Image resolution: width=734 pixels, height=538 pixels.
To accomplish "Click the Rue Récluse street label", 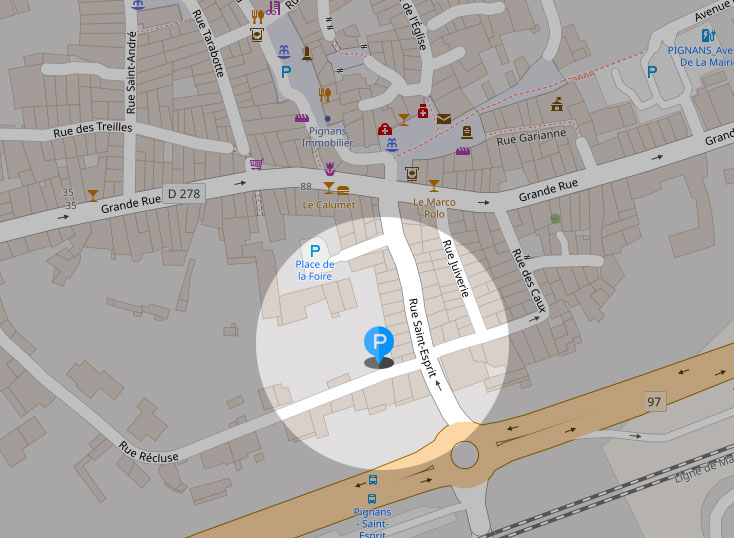I will 148,452.
